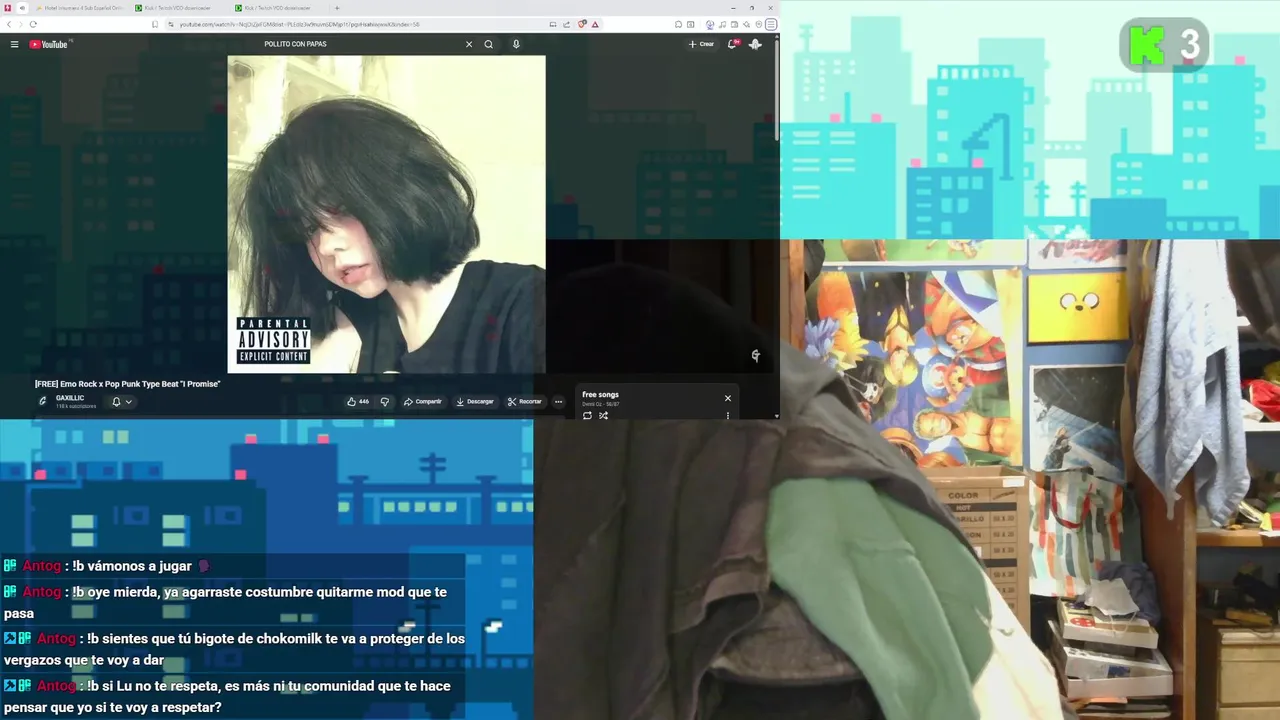Toggle playlist shuffle in Free songs panel

click(603, 415)
